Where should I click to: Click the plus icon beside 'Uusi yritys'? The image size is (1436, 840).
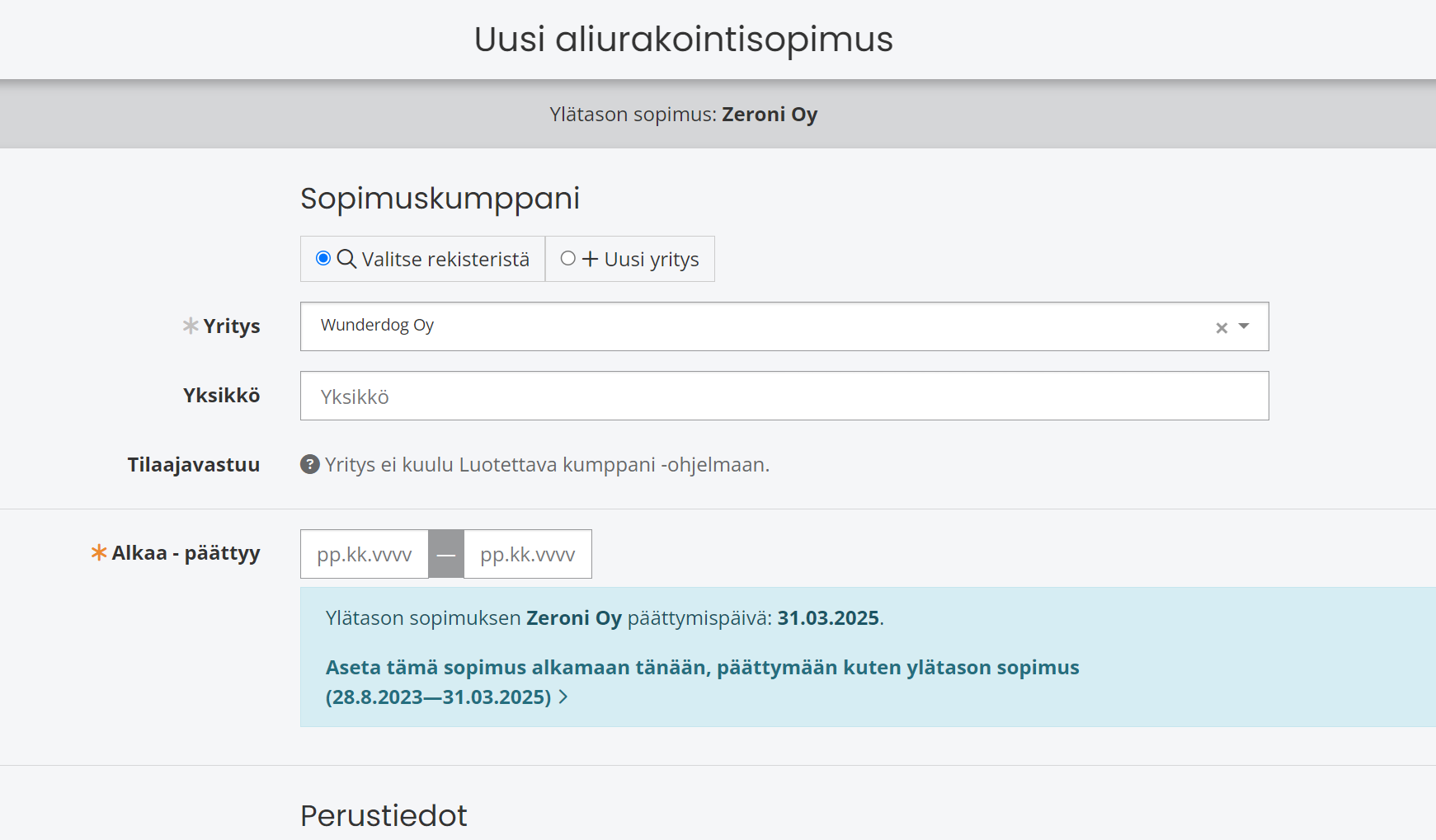tap(590, 259)
